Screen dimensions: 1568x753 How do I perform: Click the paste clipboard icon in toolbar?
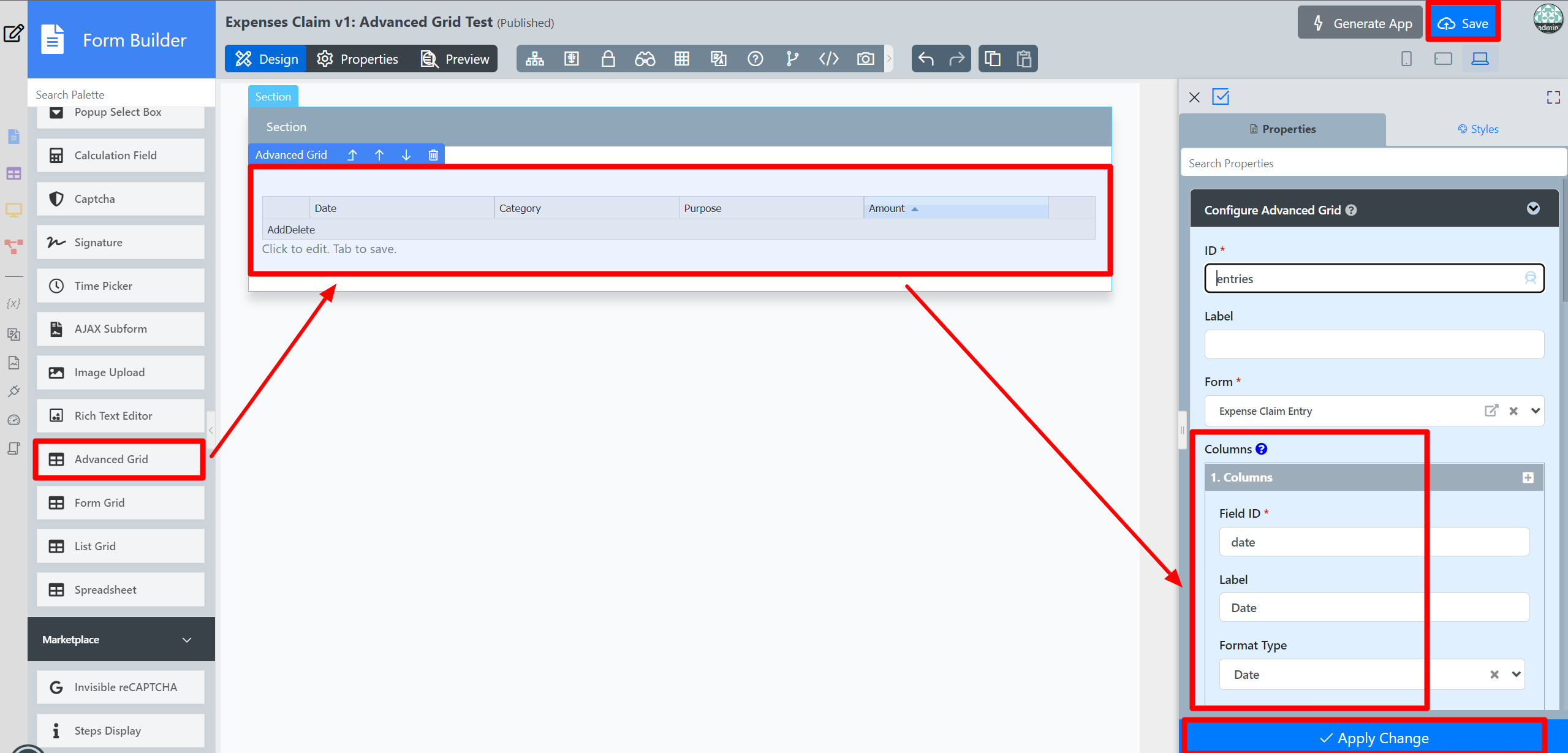[1024, 59]
